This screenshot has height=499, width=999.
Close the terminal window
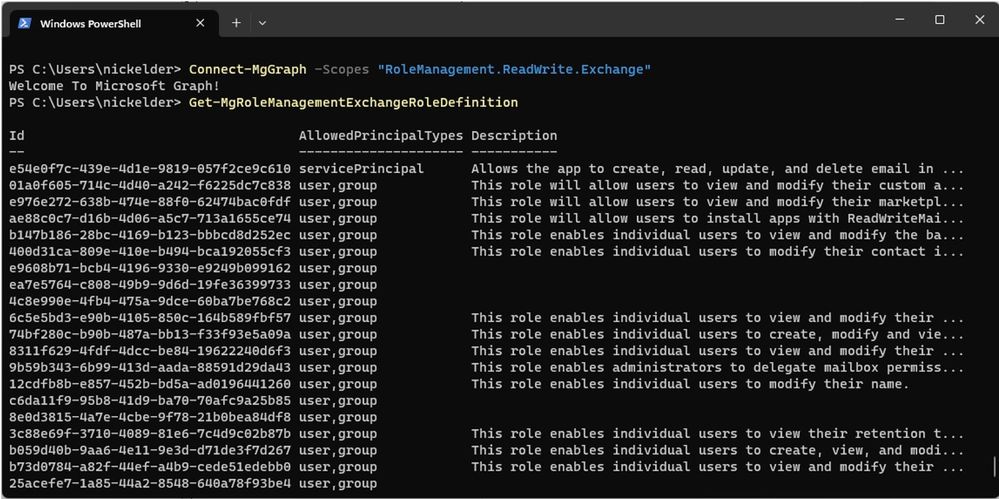click(x=980, y=20)
